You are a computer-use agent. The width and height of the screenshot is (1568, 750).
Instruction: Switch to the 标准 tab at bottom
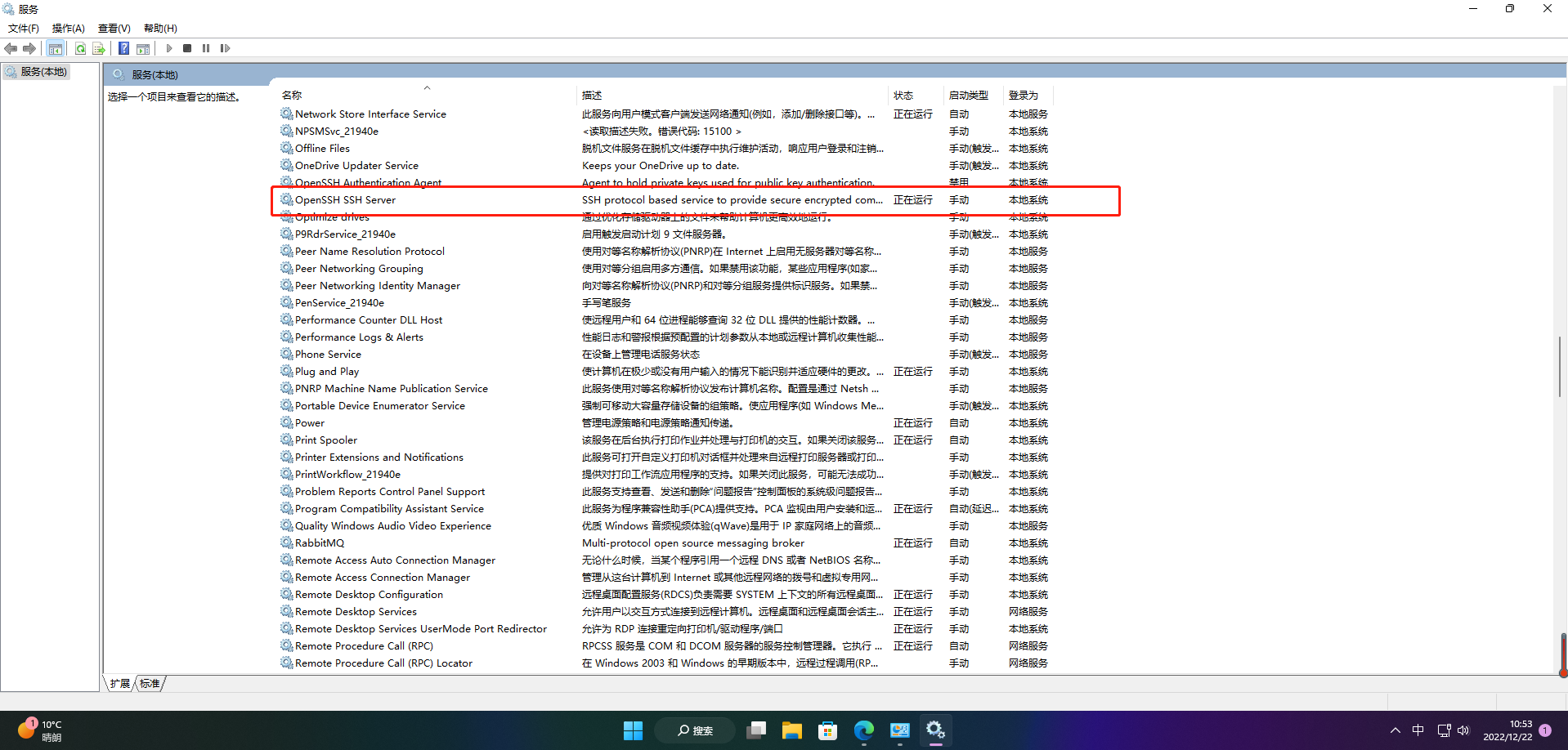[150, 683]
